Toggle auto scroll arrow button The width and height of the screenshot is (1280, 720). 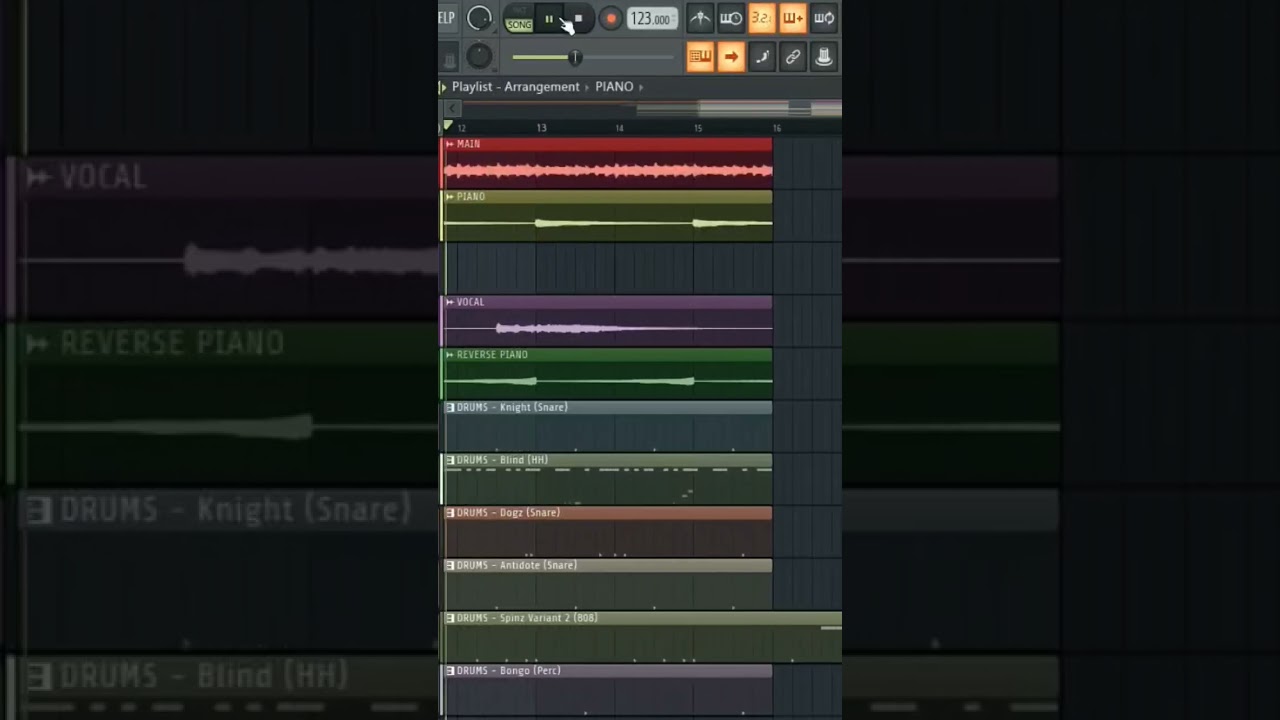(x=731, y=57)
